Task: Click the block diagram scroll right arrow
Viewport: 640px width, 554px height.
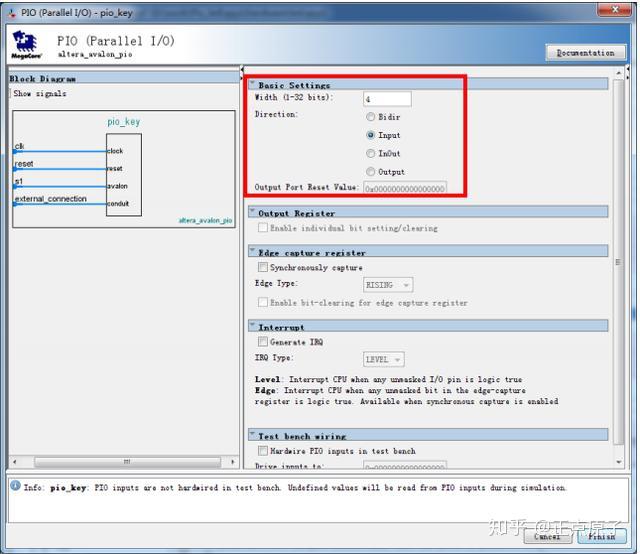Action: 233,462
